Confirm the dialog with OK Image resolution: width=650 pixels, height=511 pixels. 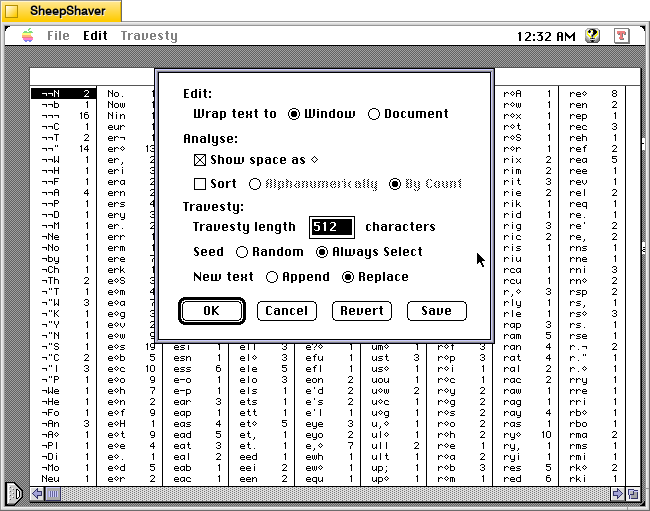(212, 311)
